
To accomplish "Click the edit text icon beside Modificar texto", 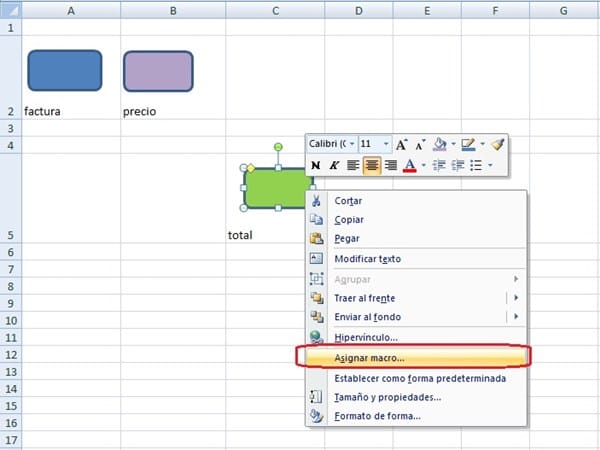I will click(316, 259).
